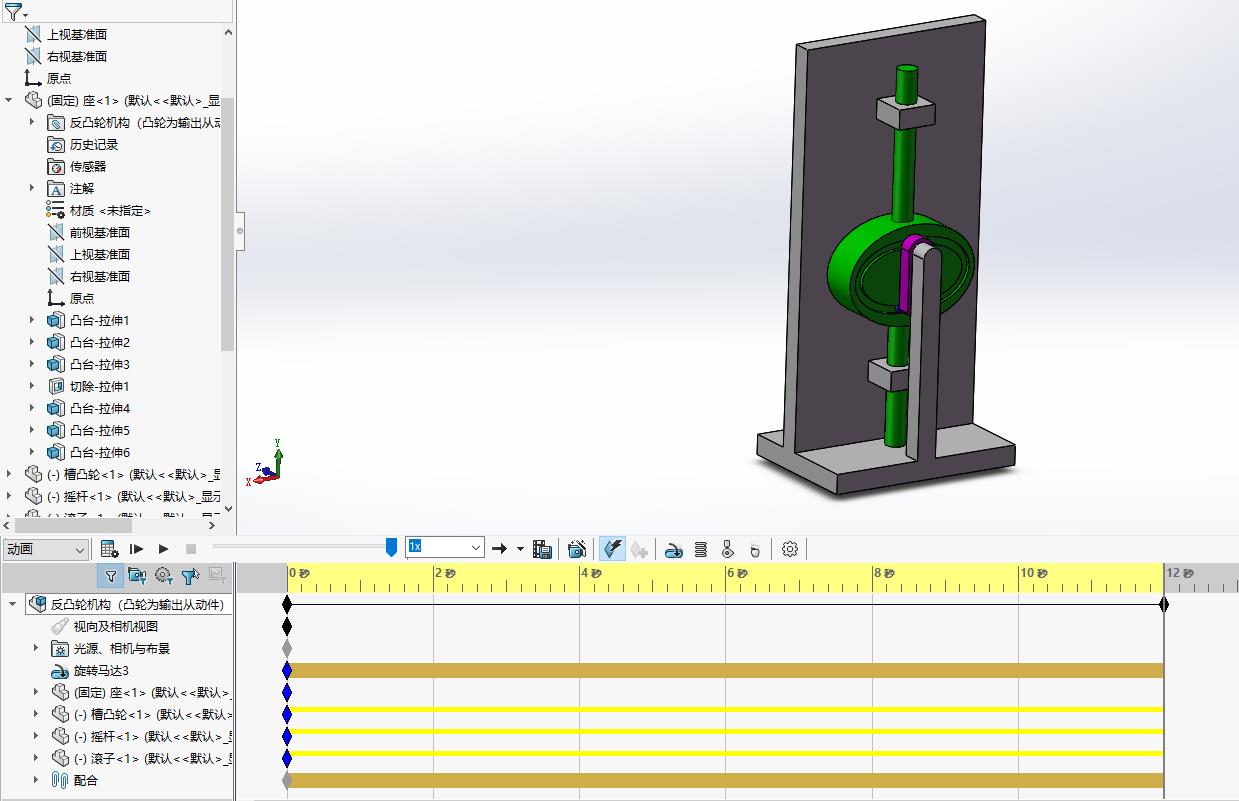
Task: Add a Spring using toolbar icon
Action: (701, 548)
